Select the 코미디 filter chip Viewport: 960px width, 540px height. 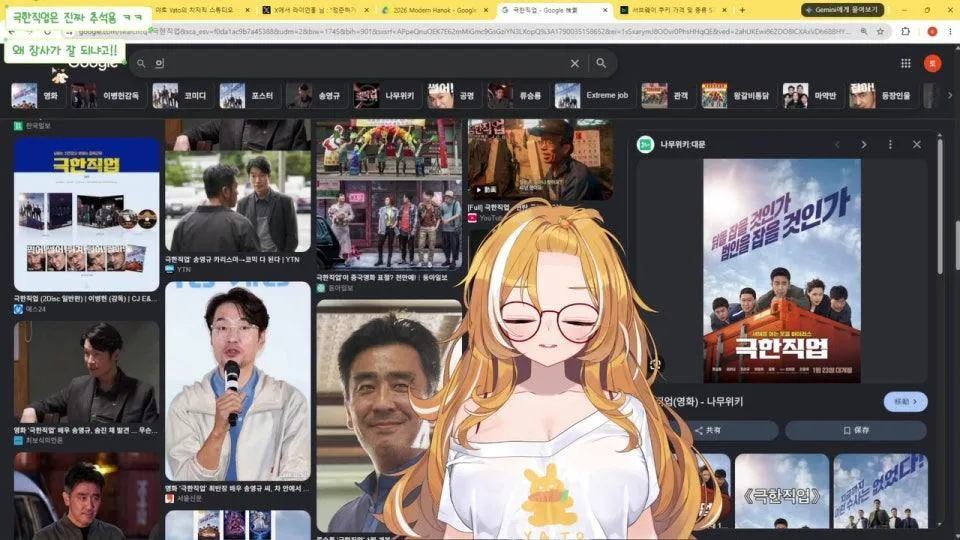pos(182,96)
